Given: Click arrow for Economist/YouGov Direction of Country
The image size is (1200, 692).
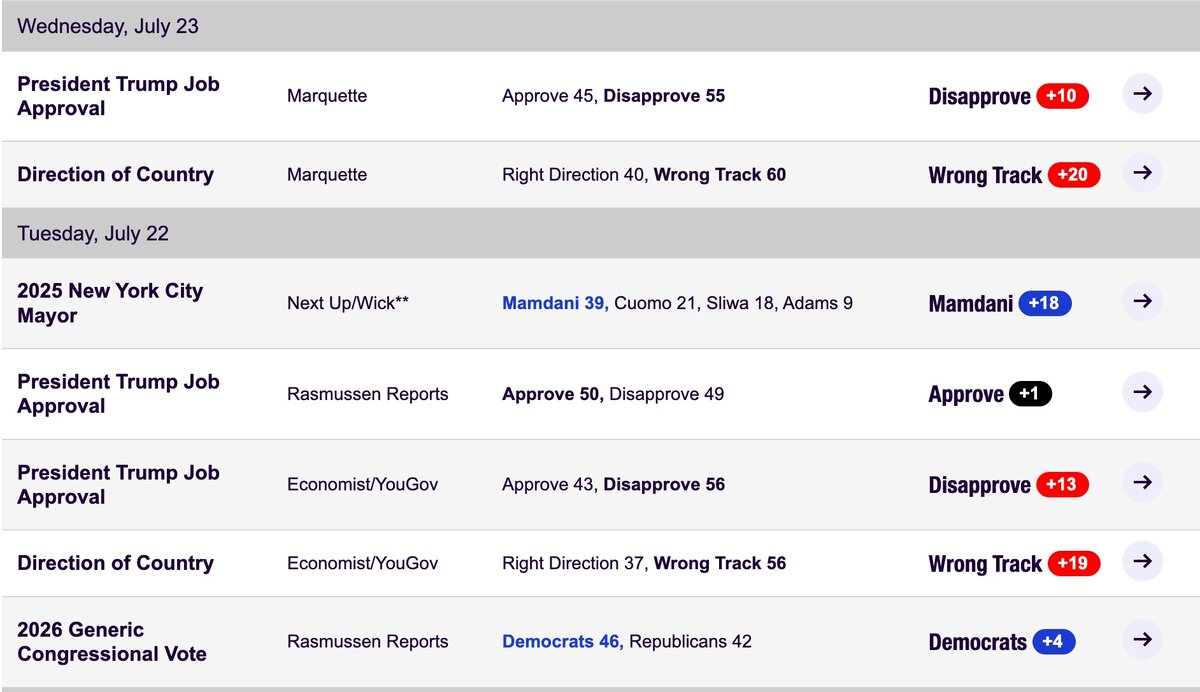Looking at the screenshot, I should coord(1142,562).
